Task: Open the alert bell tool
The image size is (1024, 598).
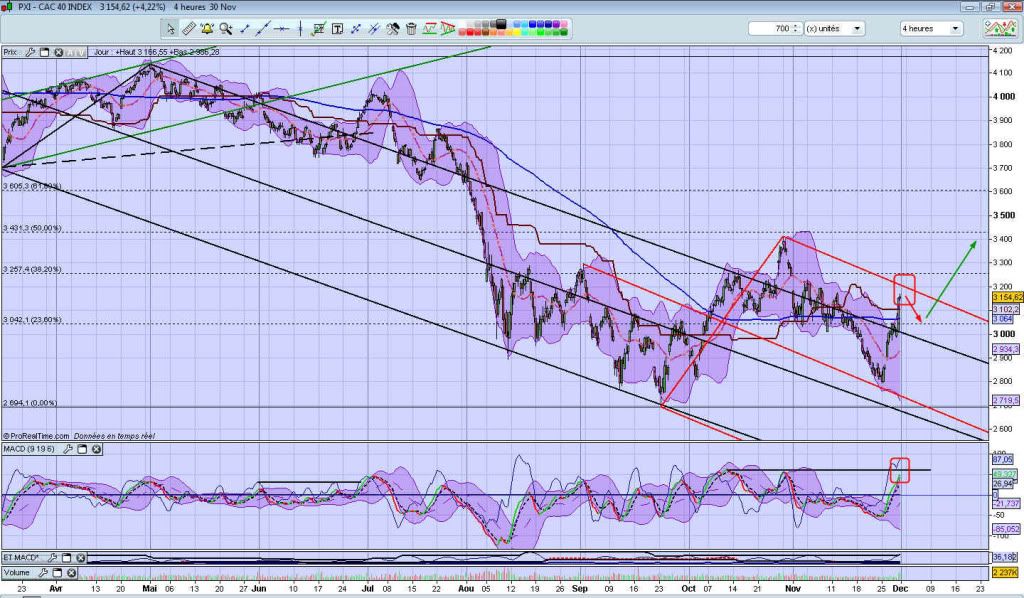Action: click(x=207, y=29)
